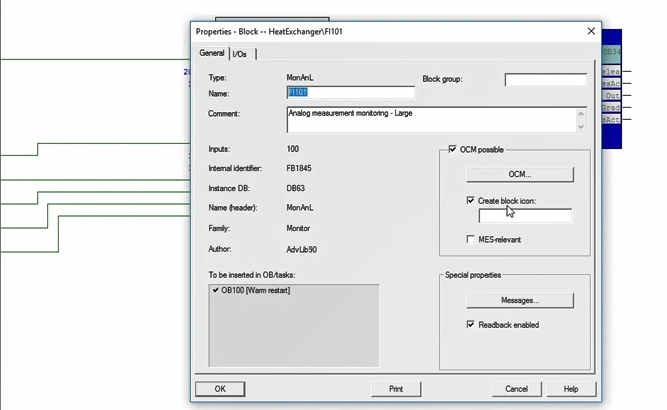Image resolution: width=667 pixels, height=410 pixels.
Task: Click the Properties dialog title bar text
Action: pyautogui.click(x=269, y=31)
